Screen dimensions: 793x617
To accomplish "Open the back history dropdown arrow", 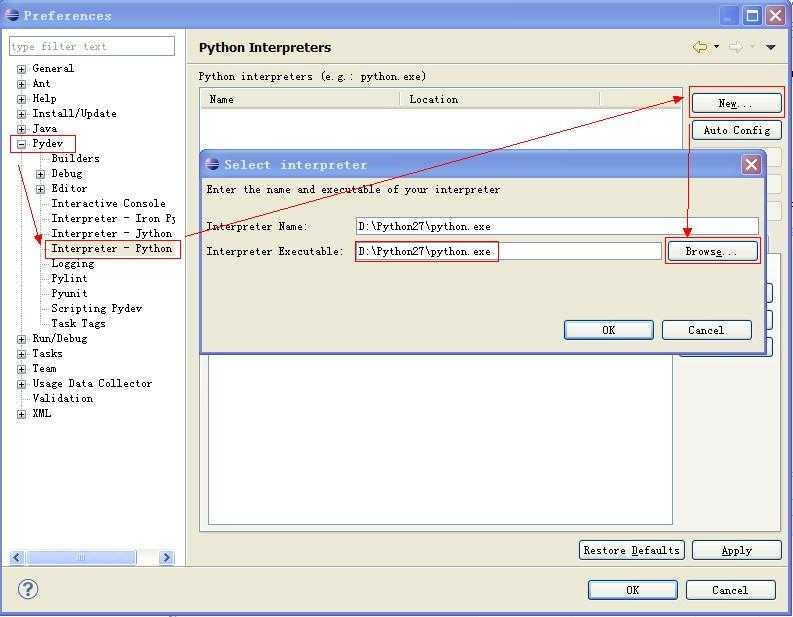I will [717, 47].
